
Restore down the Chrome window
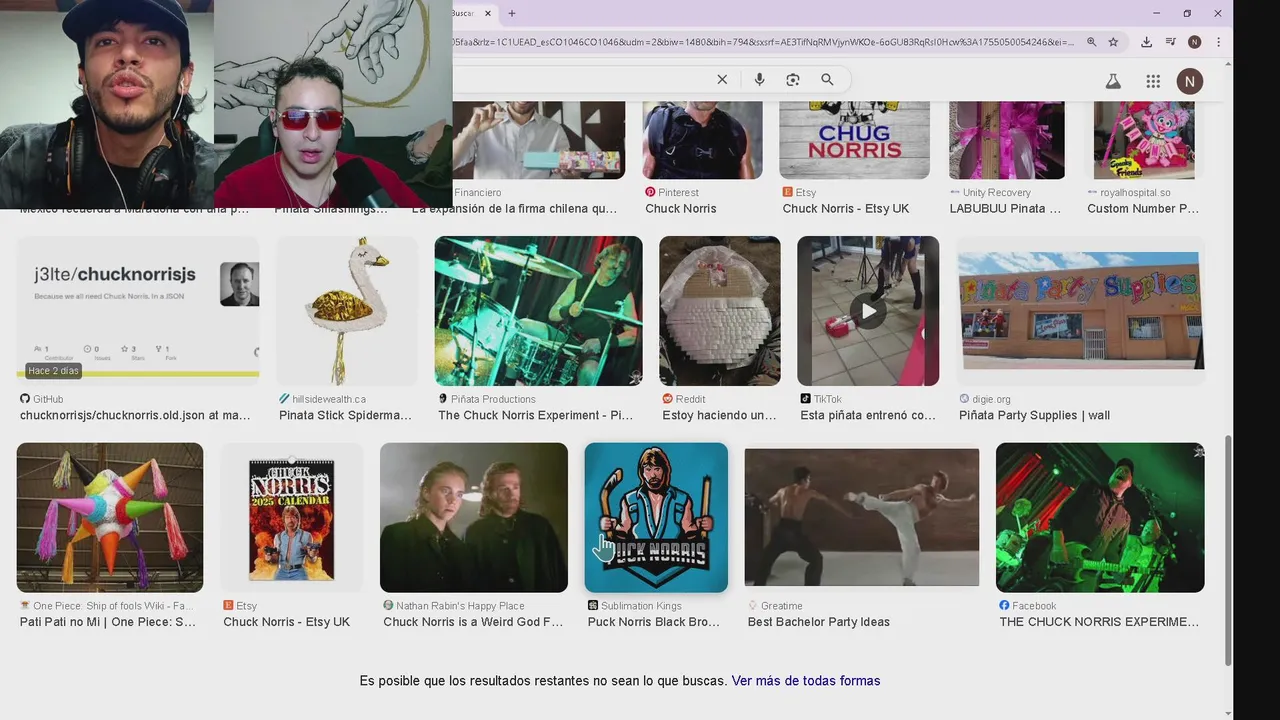pyautogui.click(x=1187, y=13)
